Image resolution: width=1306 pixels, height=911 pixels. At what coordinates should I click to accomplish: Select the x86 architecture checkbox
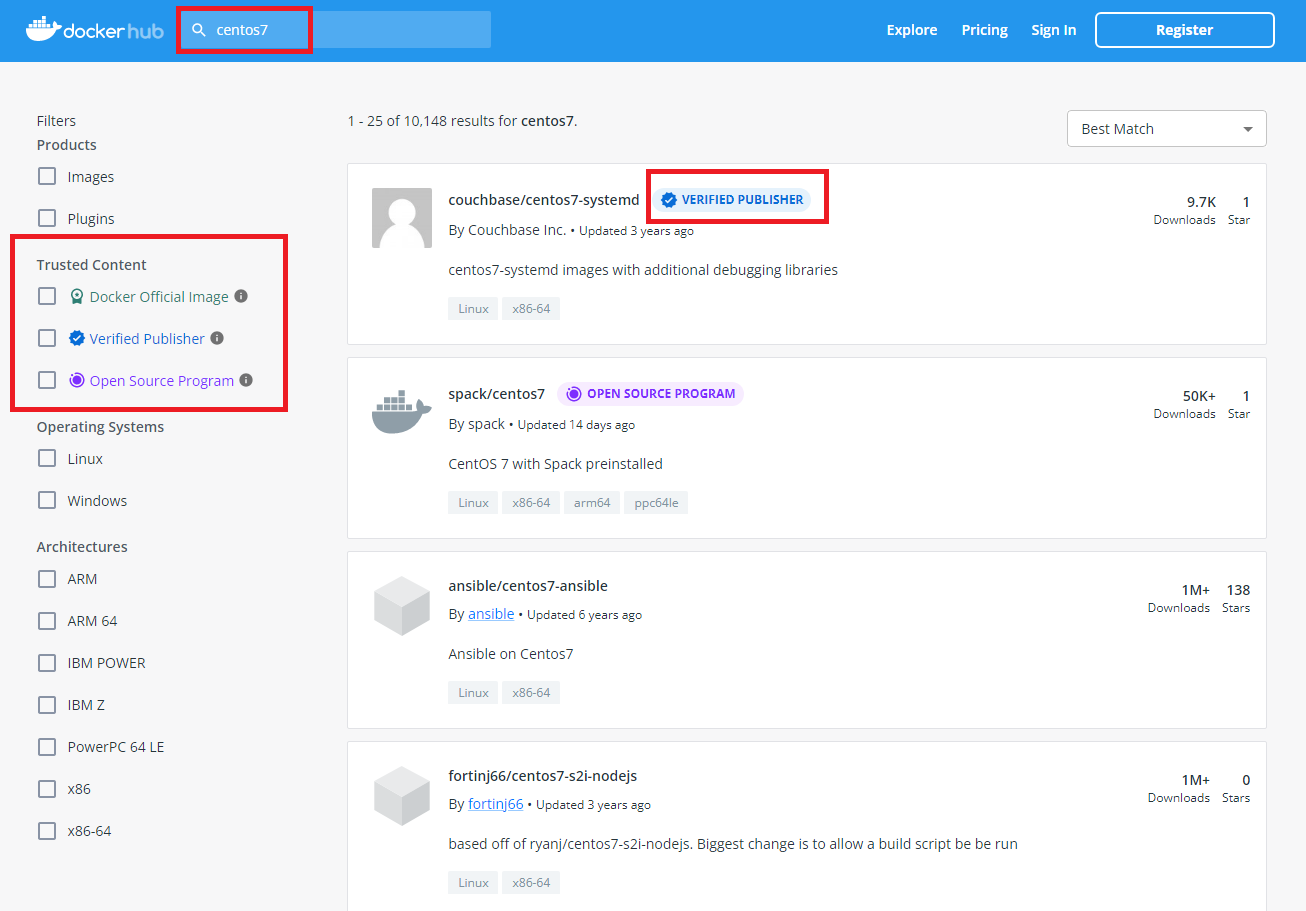47,788
